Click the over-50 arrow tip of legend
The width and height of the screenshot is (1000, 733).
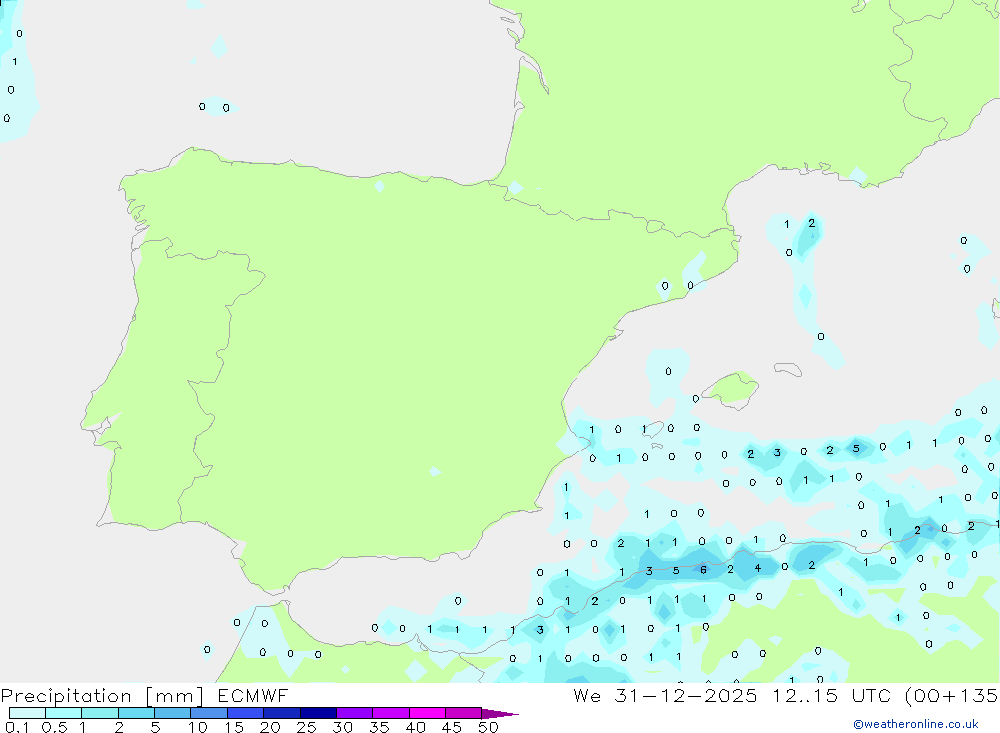[500, 714]
